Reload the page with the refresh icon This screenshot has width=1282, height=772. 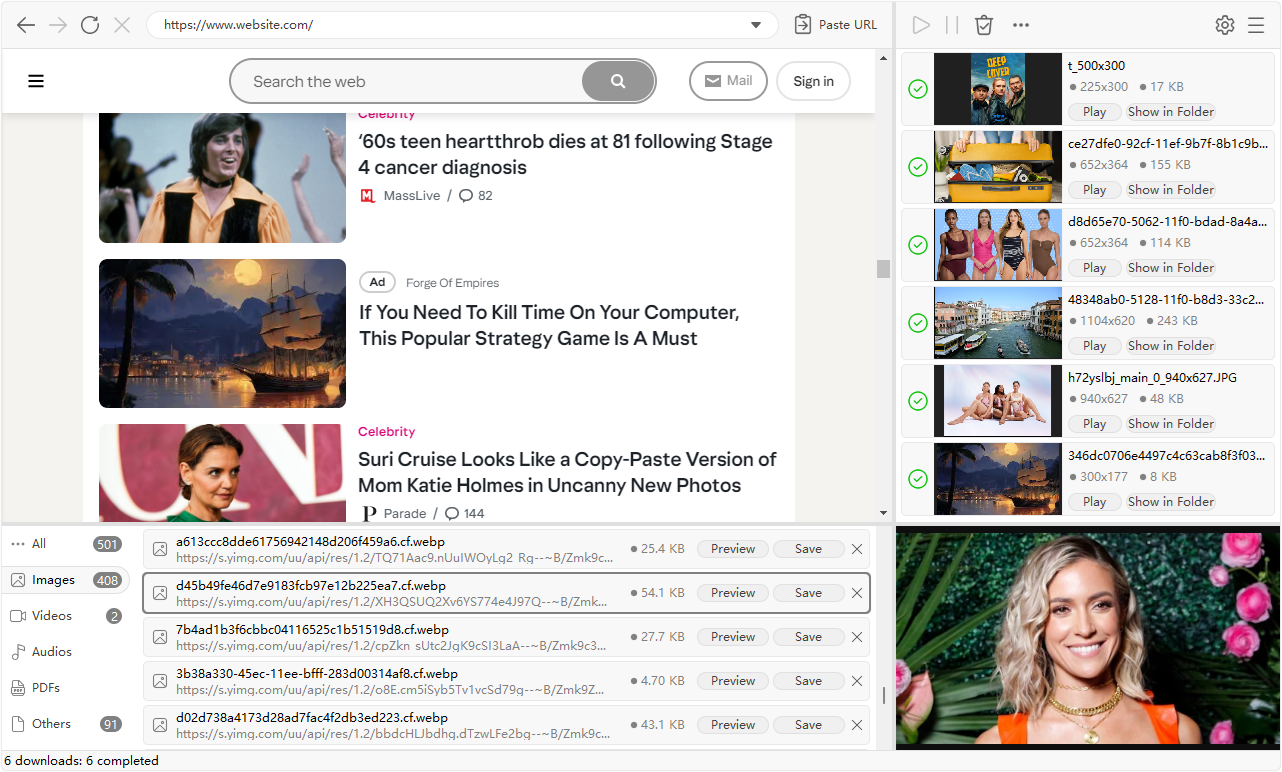coord(90,25)
